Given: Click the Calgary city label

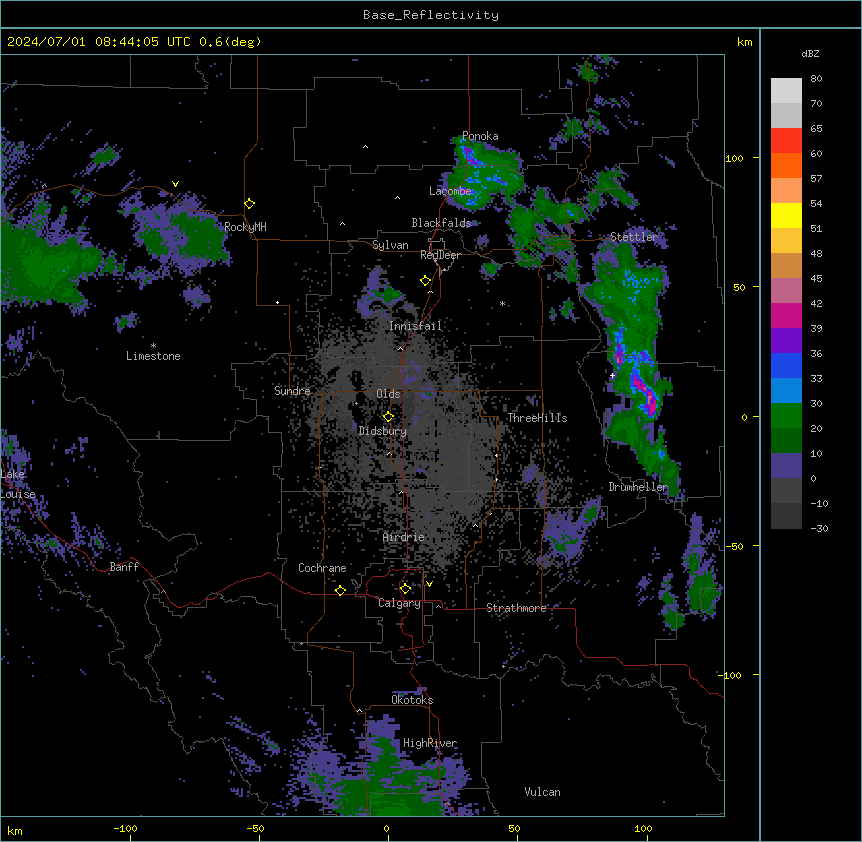Looking at the screenshot, I should 399,603.
